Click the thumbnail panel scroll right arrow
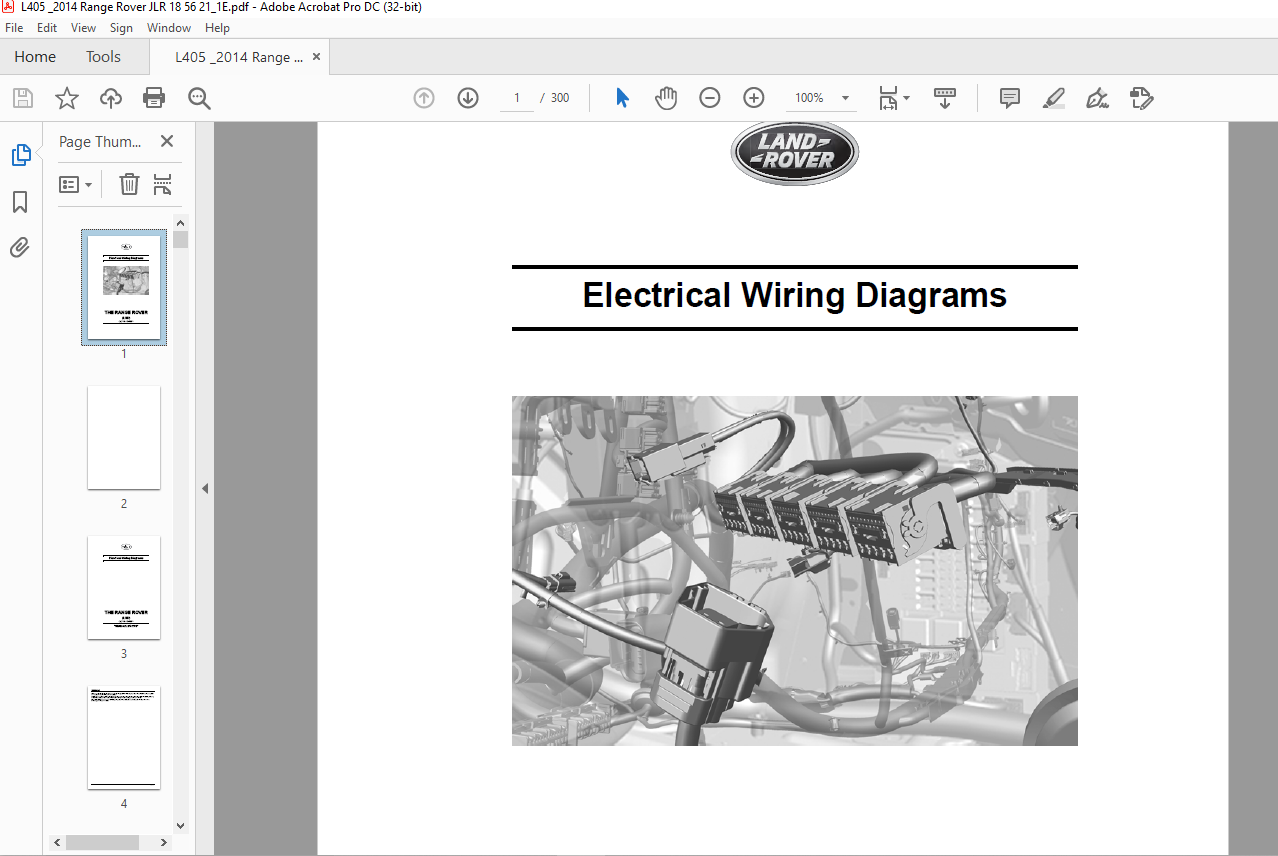This screenshot has height=856, width=1278. pyautogui.click(x=166, y=842)
